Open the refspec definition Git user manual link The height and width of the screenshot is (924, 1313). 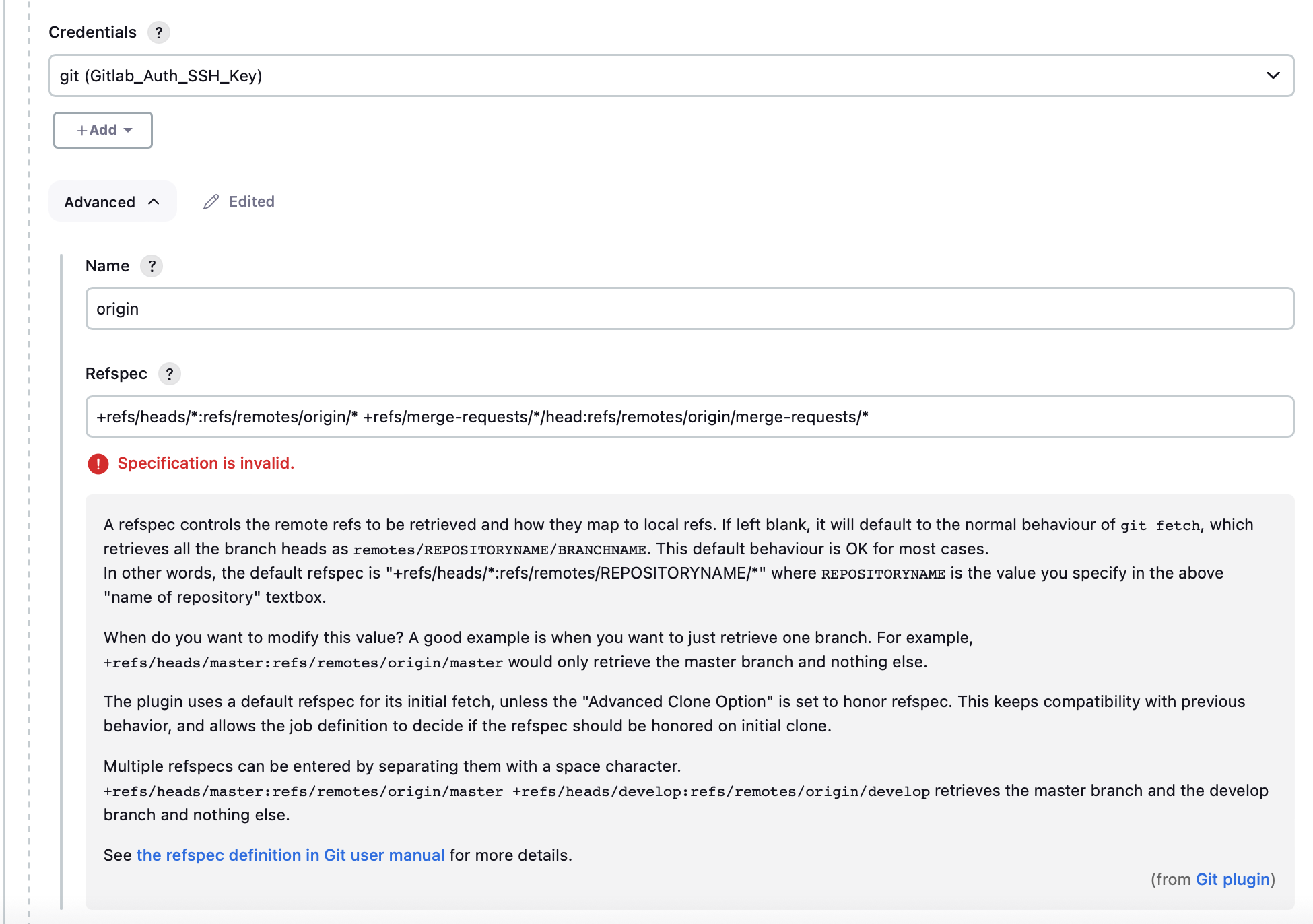(x=290, y=855)
